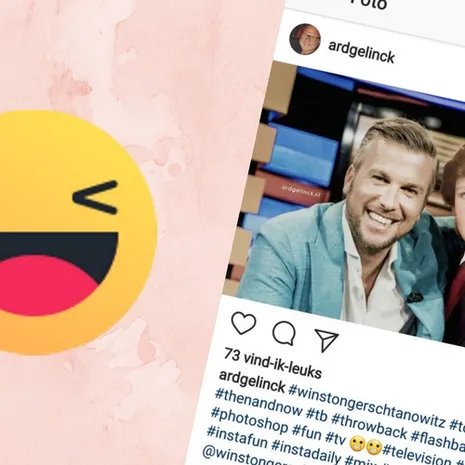Image resolution: width=465 pixels, height=465 pixels.
Task: Click the heart like icon
Action: 244,323
